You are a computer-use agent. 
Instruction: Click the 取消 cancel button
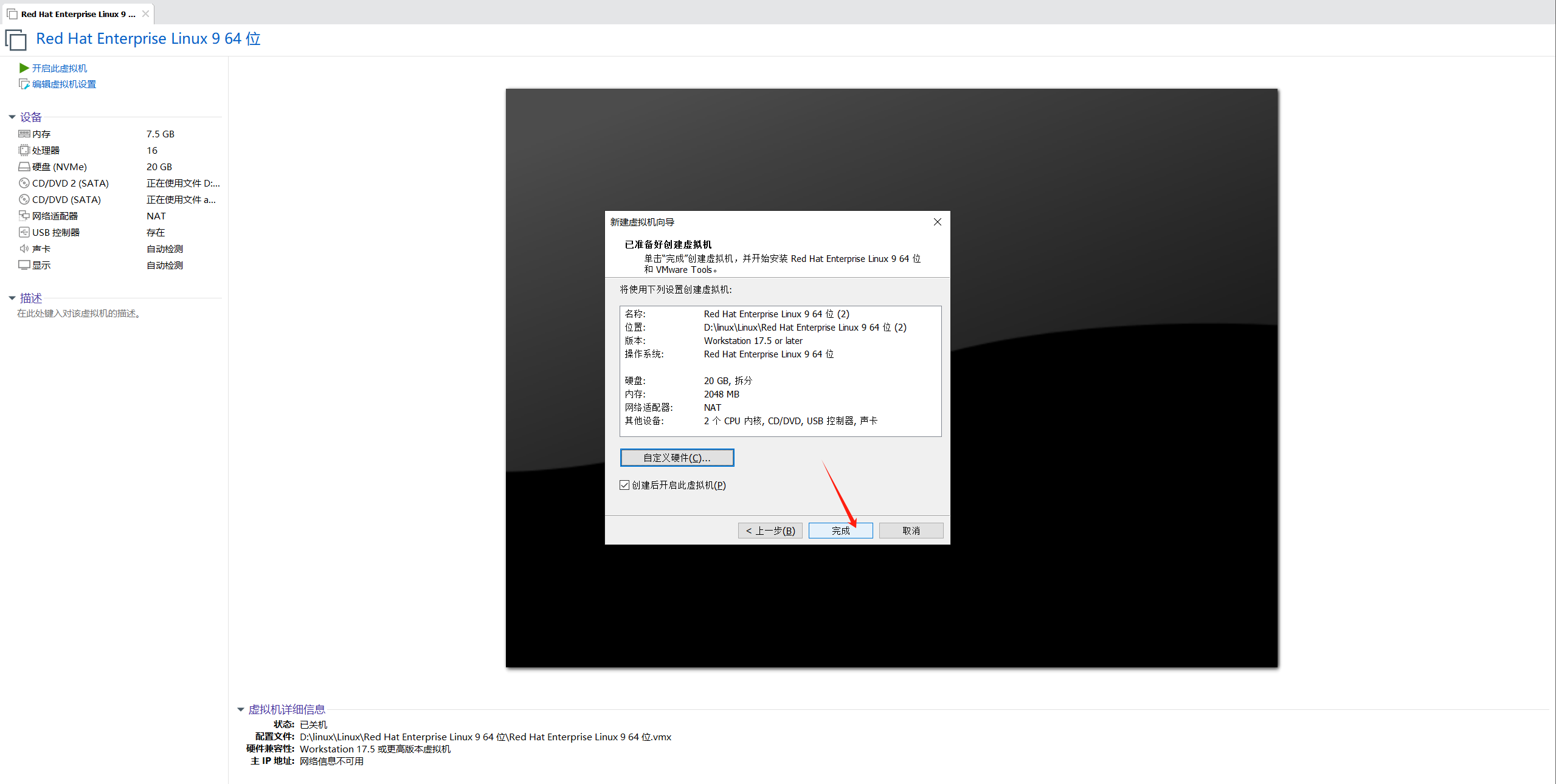(911, 531)
